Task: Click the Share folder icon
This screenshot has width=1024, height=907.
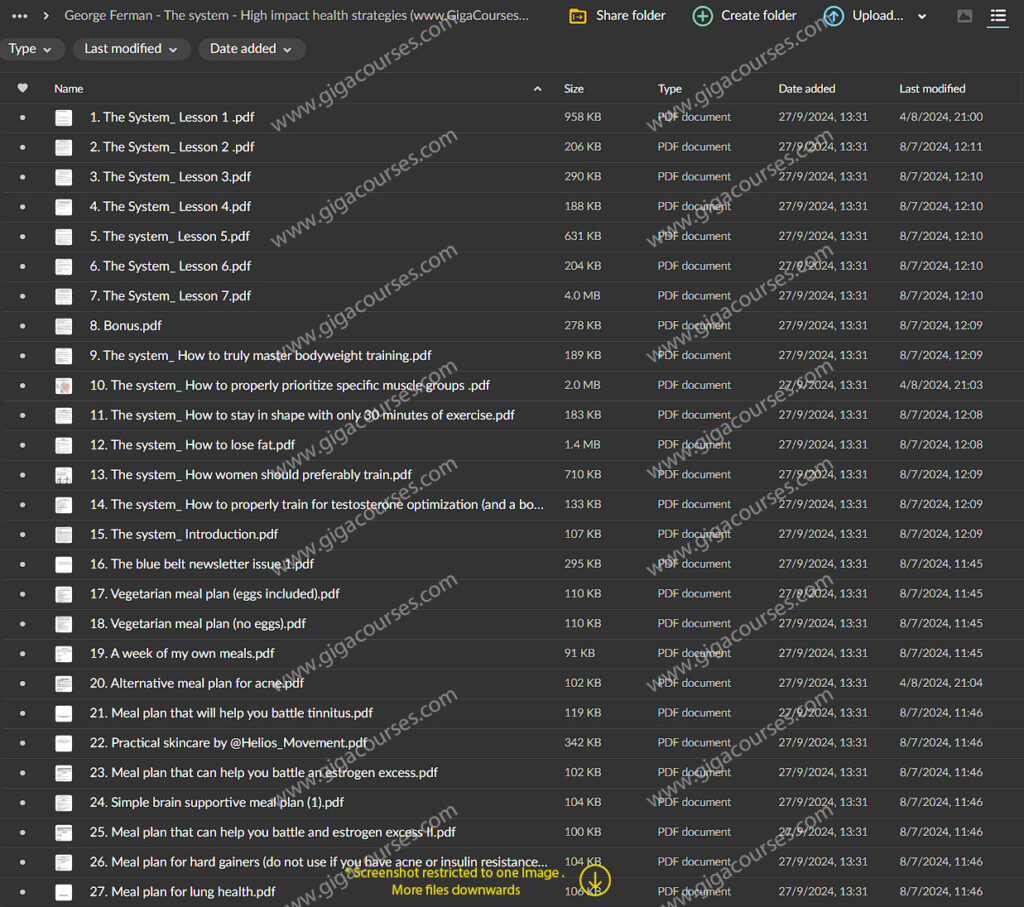Action: 578,16
